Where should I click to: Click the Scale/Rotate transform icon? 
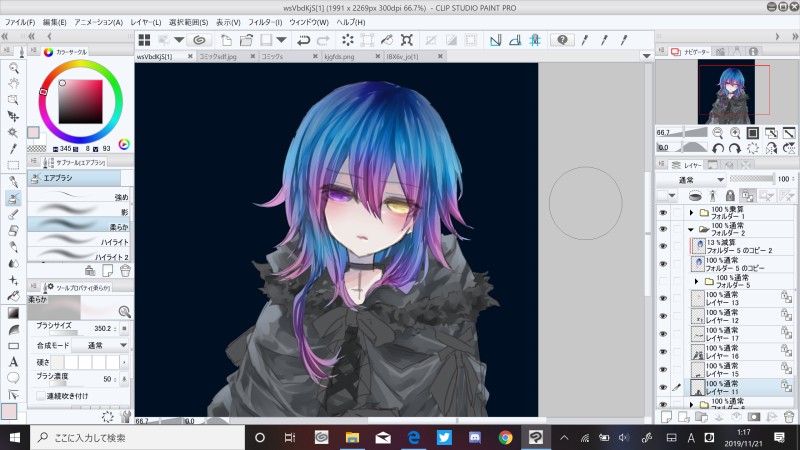point(367,40)
